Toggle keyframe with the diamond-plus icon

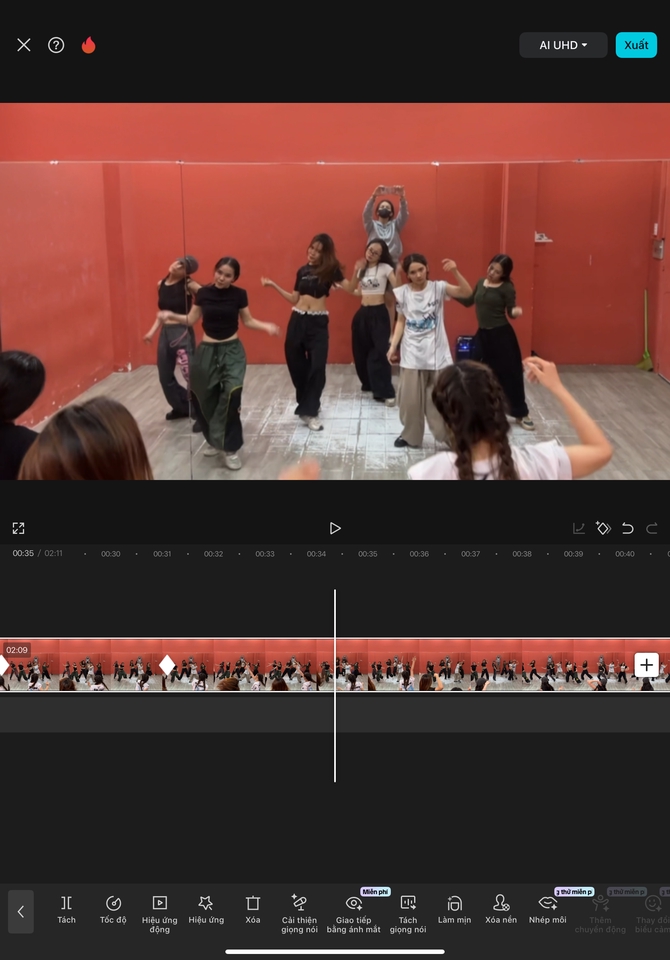click(603, 528)
